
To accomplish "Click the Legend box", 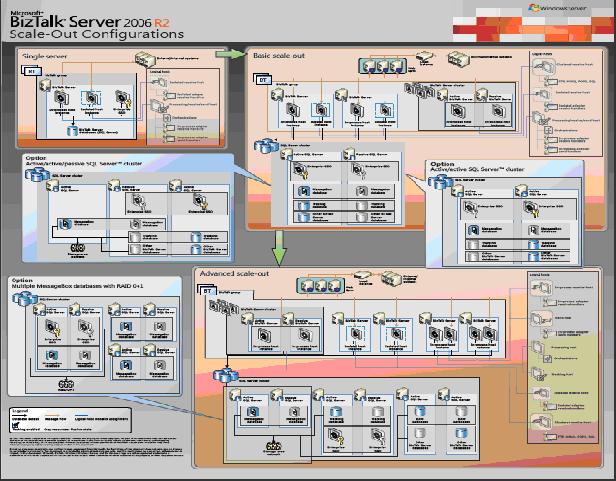I will pyautogui.click(x=70, y=420).
